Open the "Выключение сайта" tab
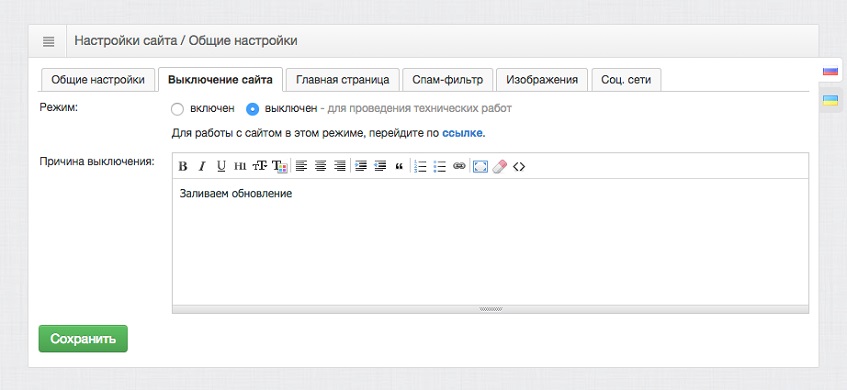 220,80
